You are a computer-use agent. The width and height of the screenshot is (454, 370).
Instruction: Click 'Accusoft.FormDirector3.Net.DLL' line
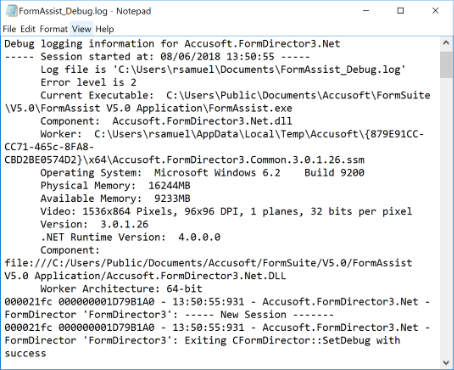145,276
